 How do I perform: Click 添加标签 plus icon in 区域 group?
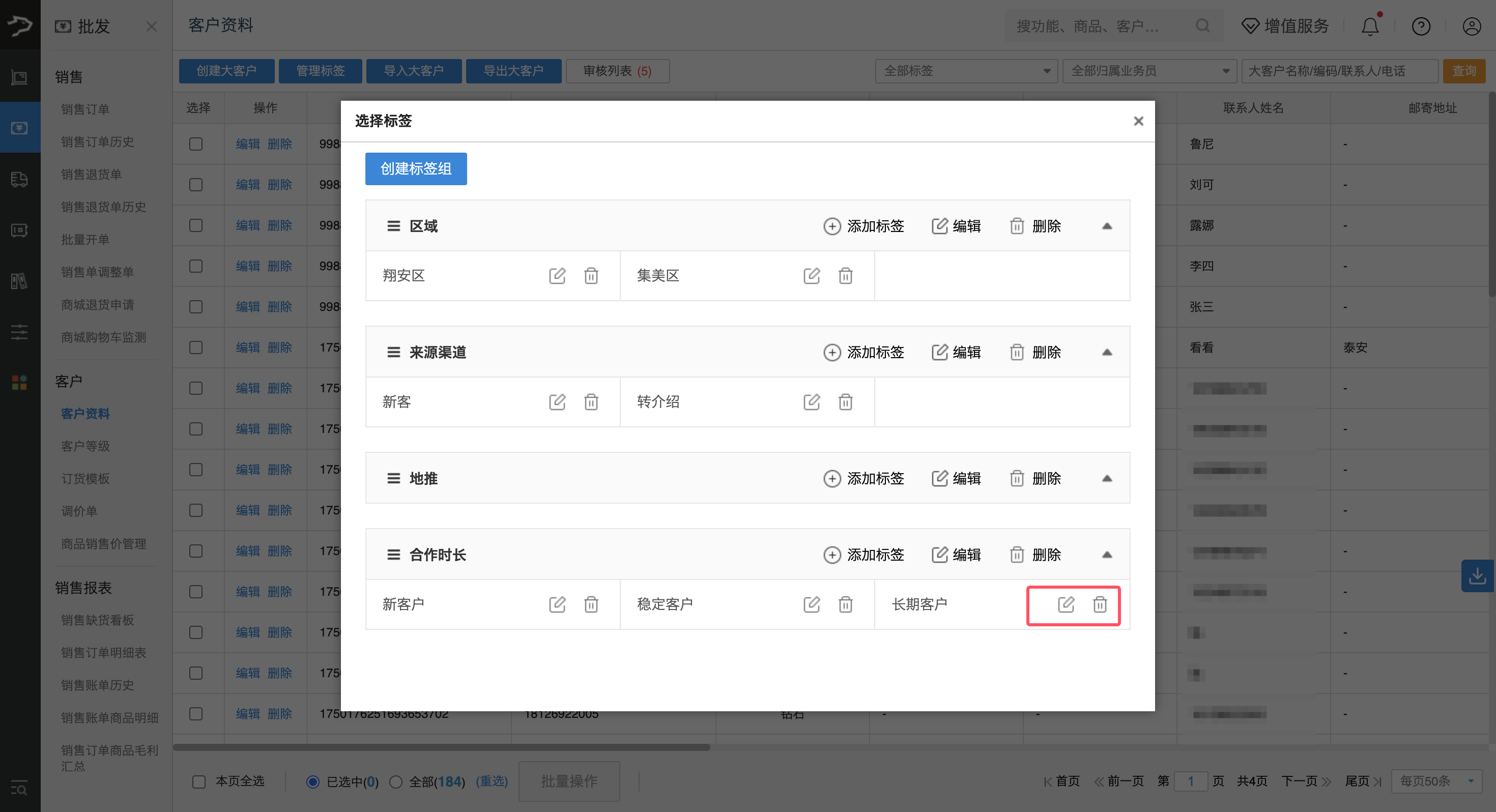(831, 226)
